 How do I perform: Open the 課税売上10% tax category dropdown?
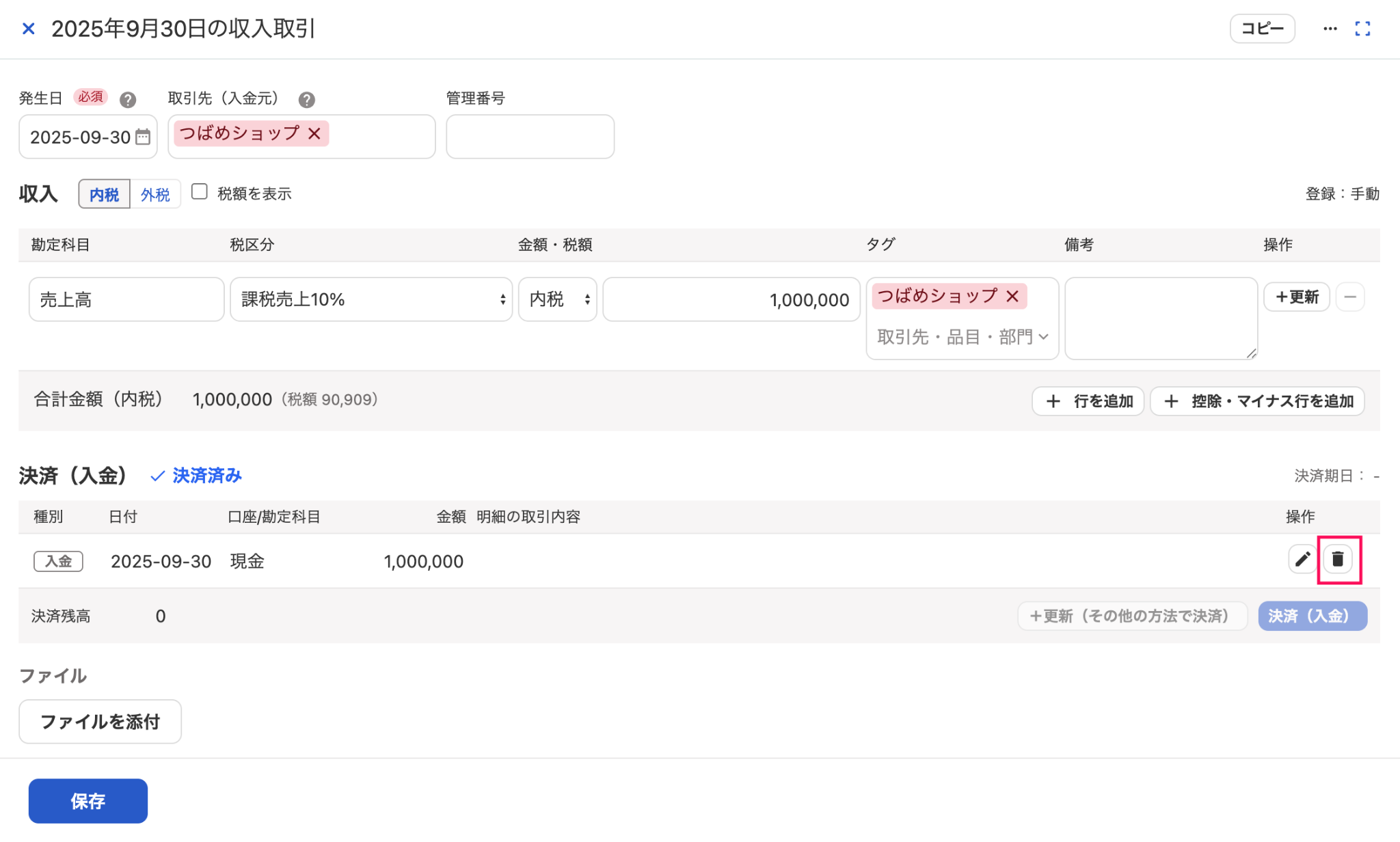click(371, 299)
